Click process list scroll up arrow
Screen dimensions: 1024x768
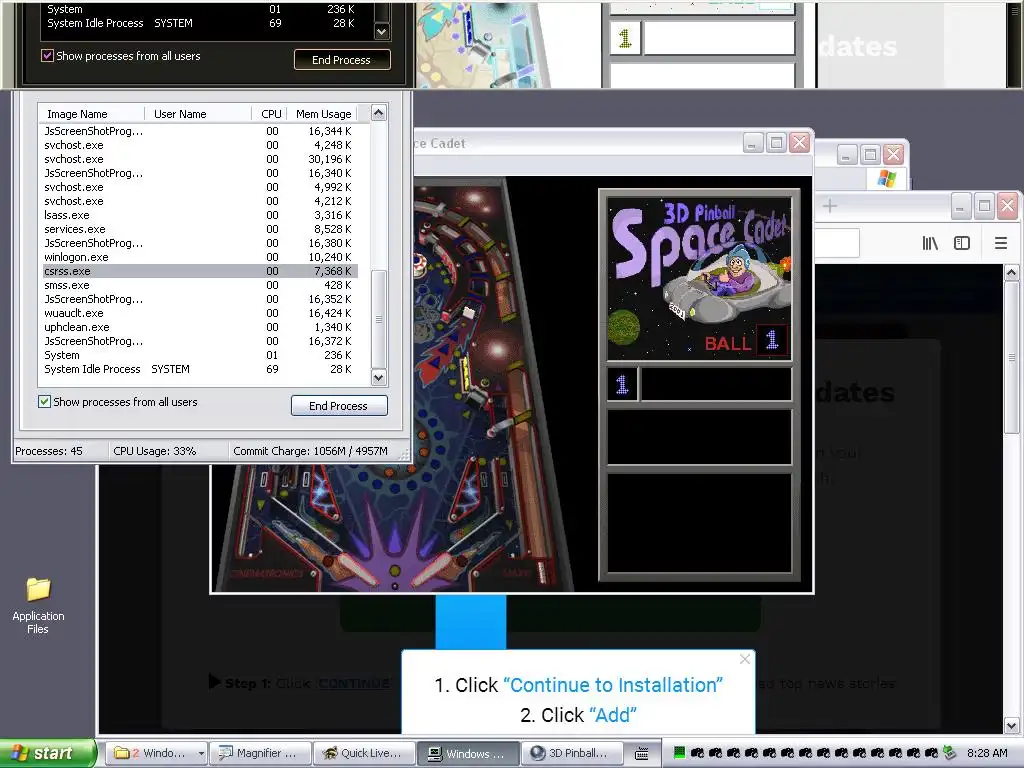pos(379,113)
